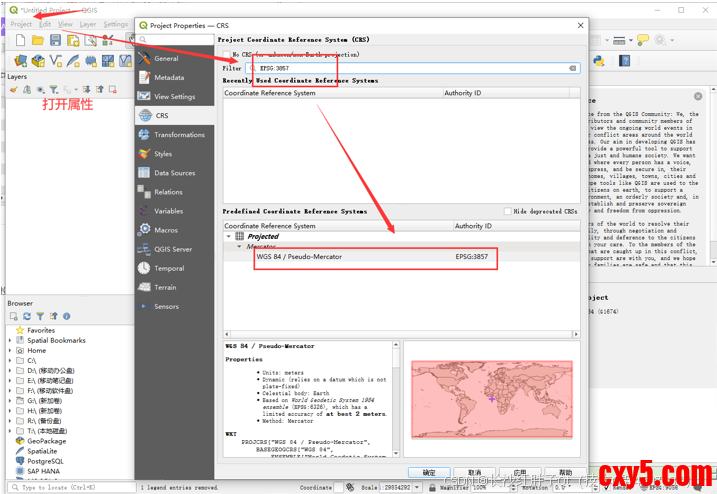Enable the No CRS checkbox
Image resolution: width=717 pixels, height=494 pixels.
coord(227,54)
